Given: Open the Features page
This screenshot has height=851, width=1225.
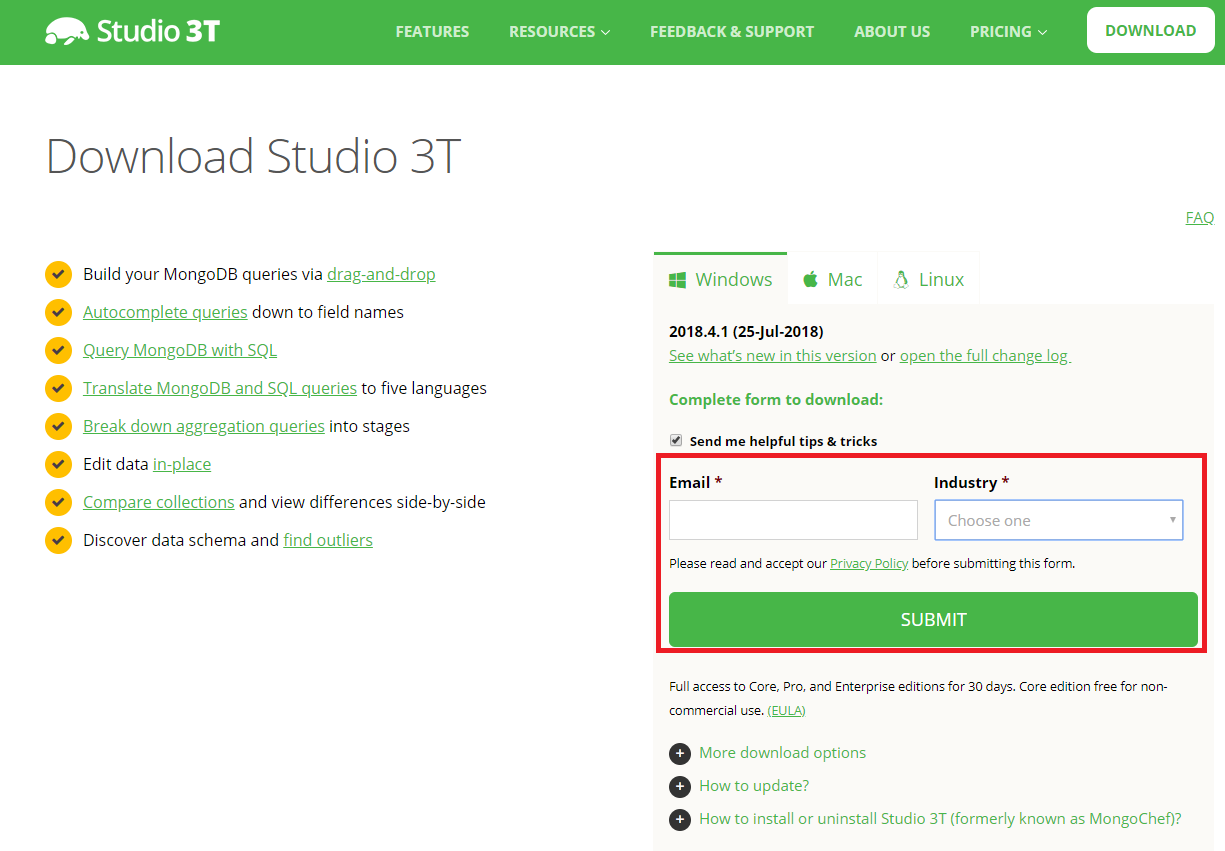Looking at the screenshot, I should 432,32.
